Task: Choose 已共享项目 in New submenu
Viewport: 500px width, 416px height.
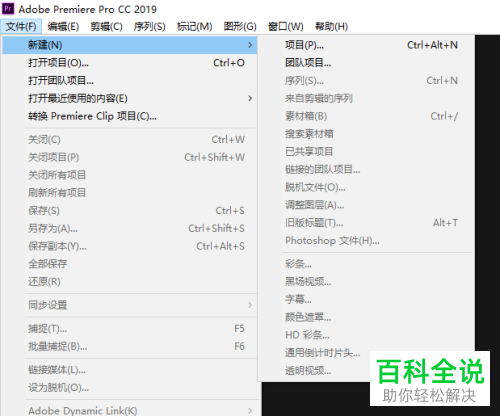Action: pyautogui.click(x=367, y=151)
